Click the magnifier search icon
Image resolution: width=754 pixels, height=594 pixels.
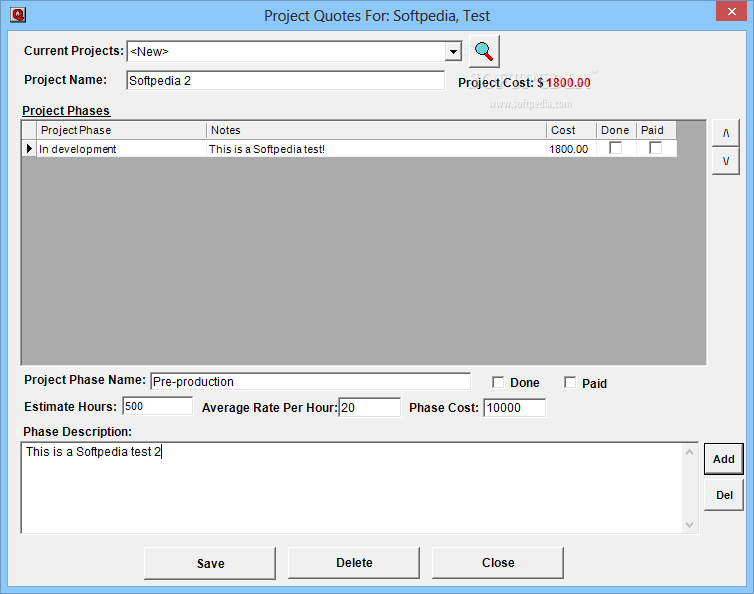[484, 51]
